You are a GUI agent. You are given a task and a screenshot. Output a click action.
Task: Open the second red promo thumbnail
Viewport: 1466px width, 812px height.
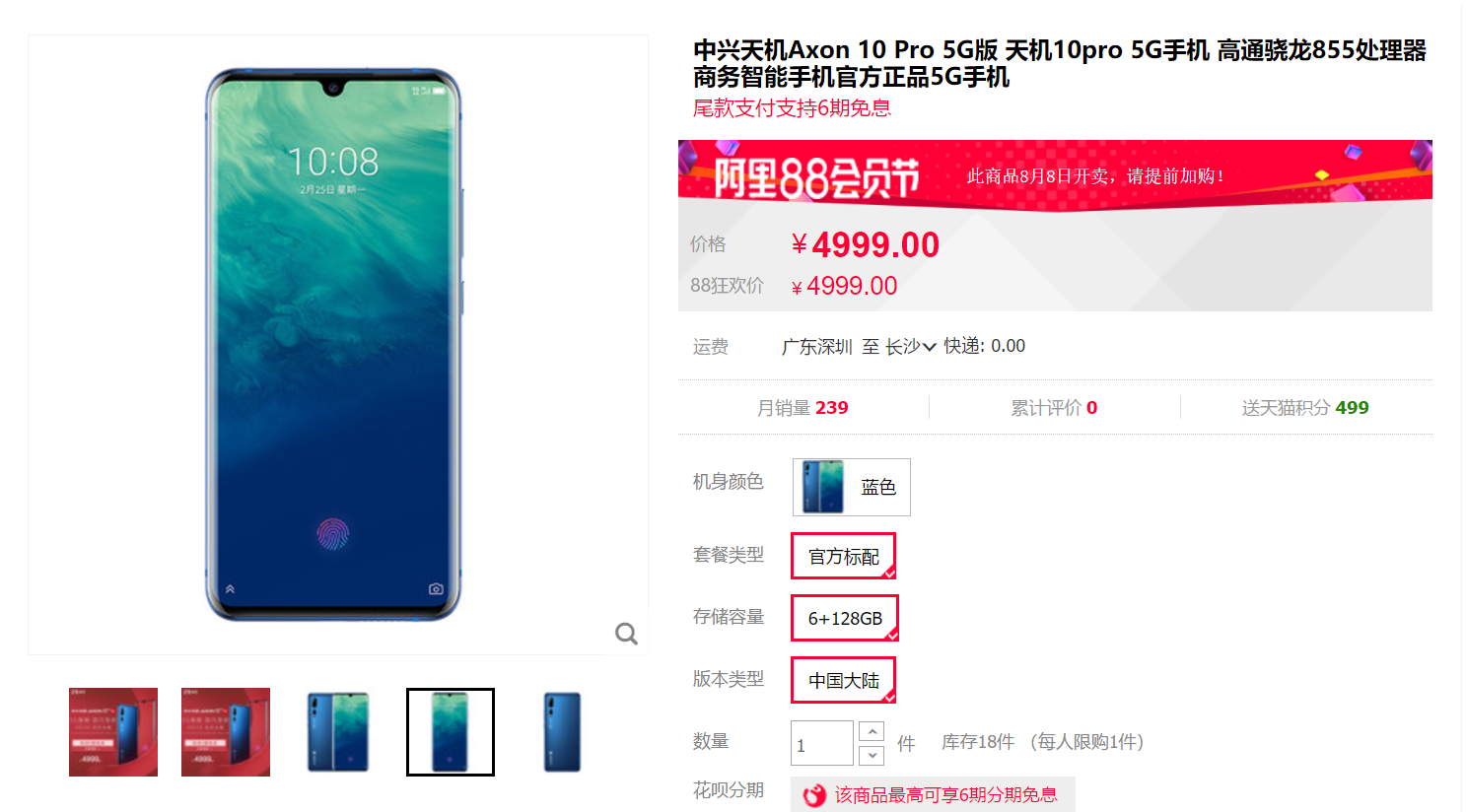[226, 732]
